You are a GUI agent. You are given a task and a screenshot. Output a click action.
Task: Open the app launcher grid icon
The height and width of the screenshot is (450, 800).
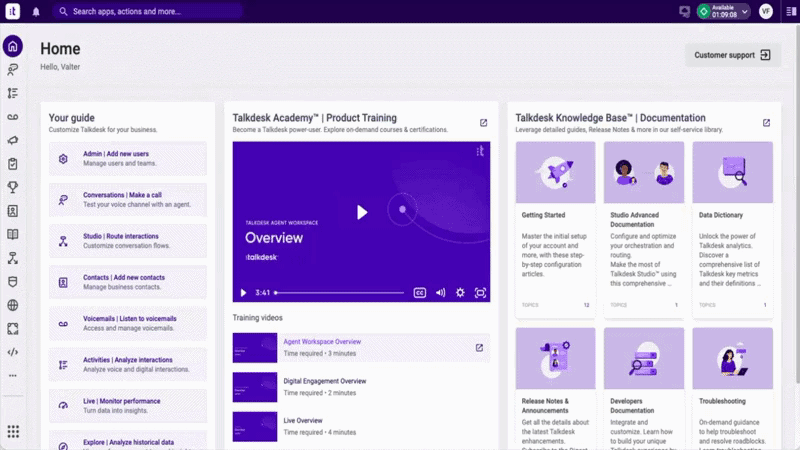(13, 432)
